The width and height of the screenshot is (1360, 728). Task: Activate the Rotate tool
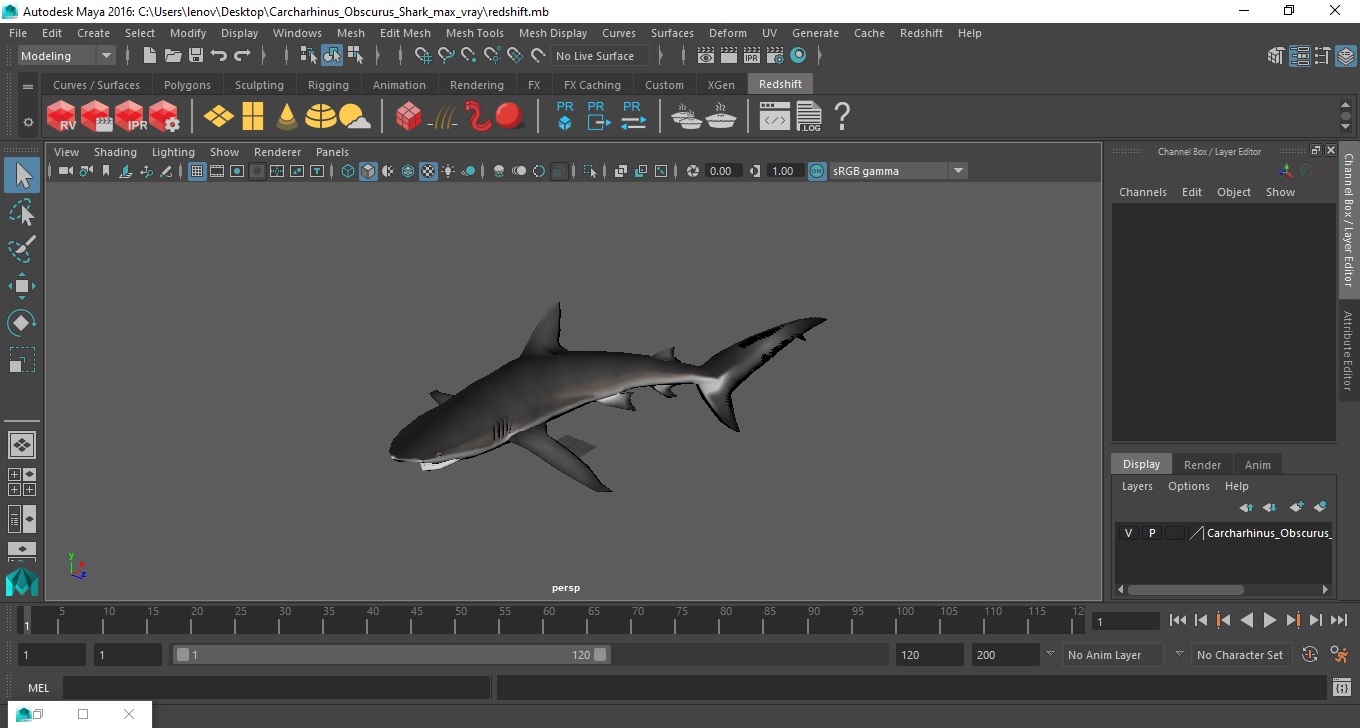click(x=22, y=322)
